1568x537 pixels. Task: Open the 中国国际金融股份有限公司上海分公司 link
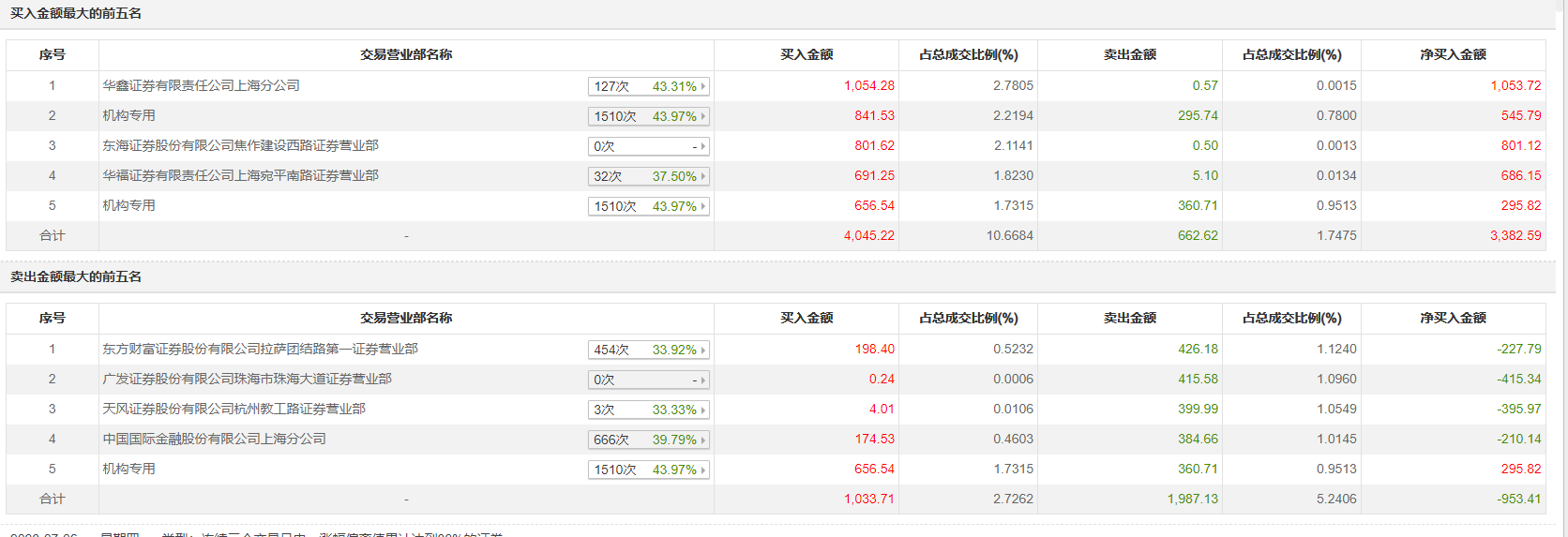pyautogui.click(x=214, y=439)
